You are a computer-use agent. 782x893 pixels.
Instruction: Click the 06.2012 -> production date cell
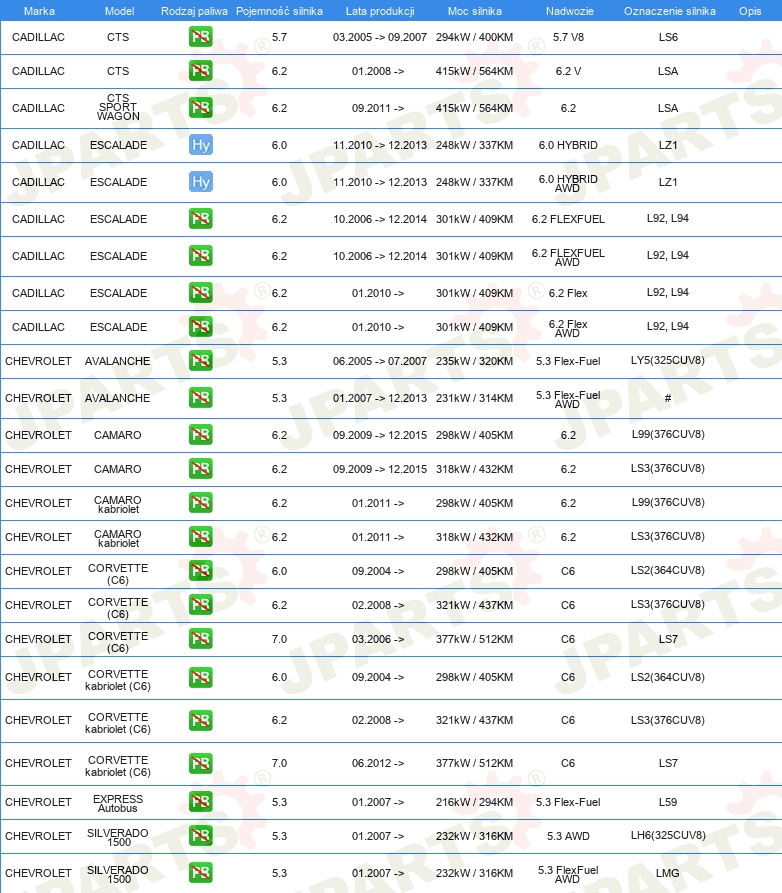378,763
